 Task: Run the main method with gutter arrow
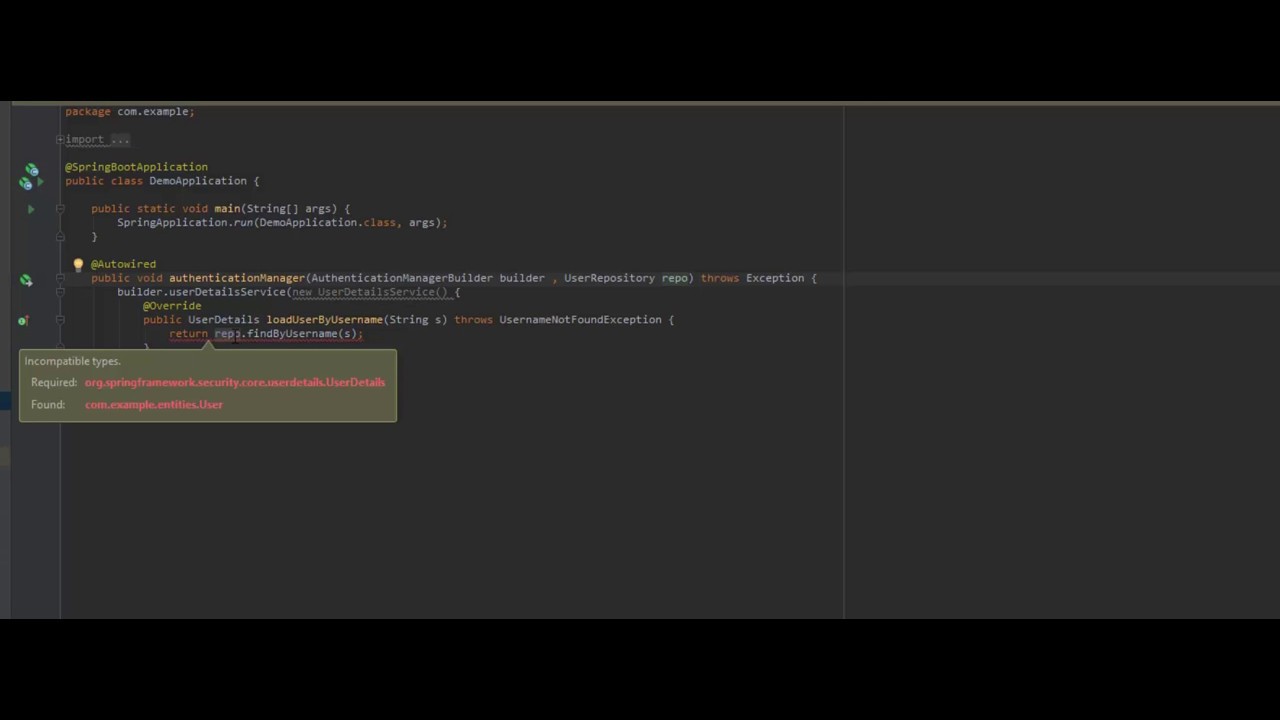pyautogui.click(x=31, y=209)
